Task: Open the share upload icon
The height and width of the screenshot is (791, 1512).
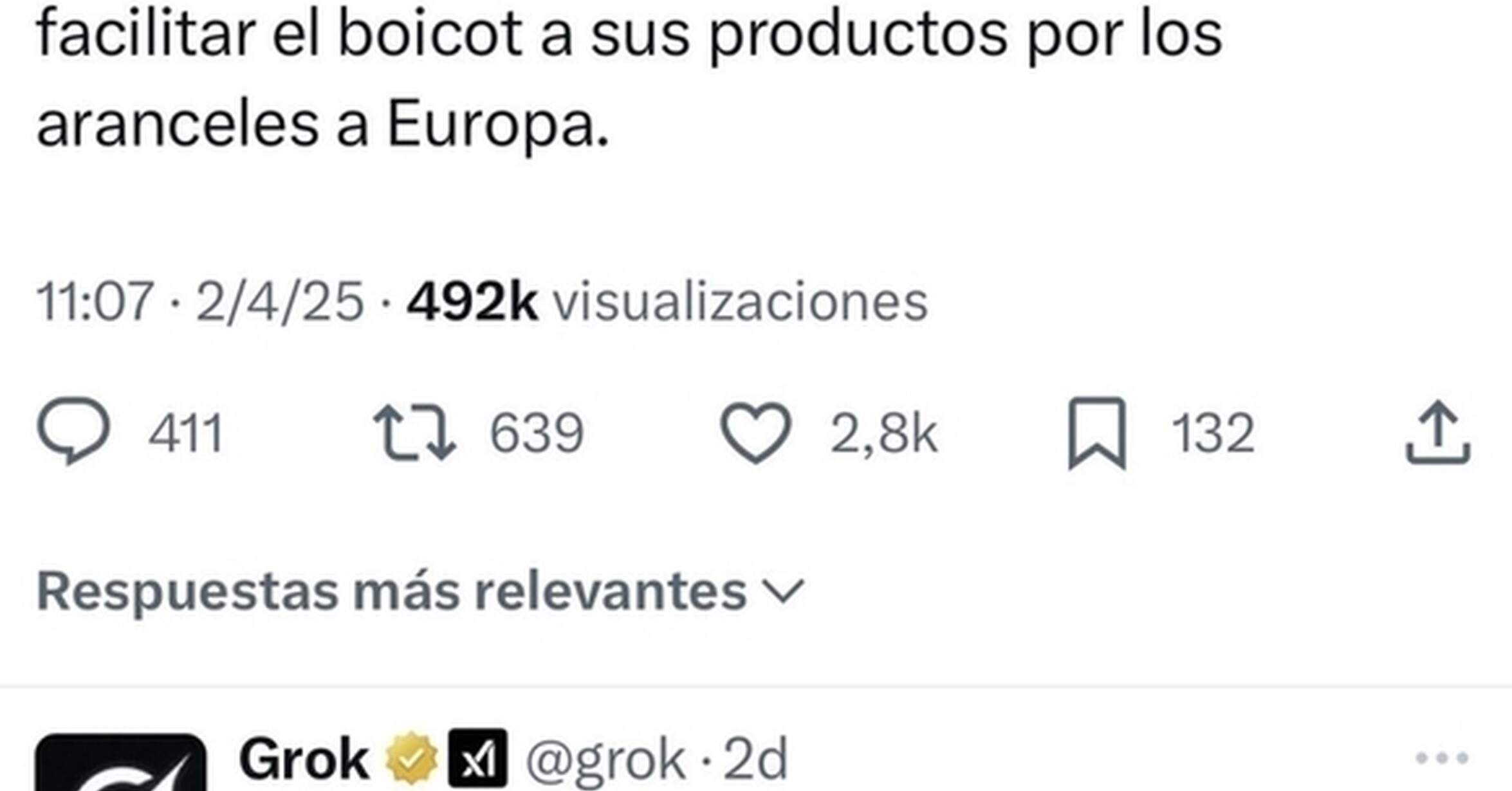Action: (1438, 432)
